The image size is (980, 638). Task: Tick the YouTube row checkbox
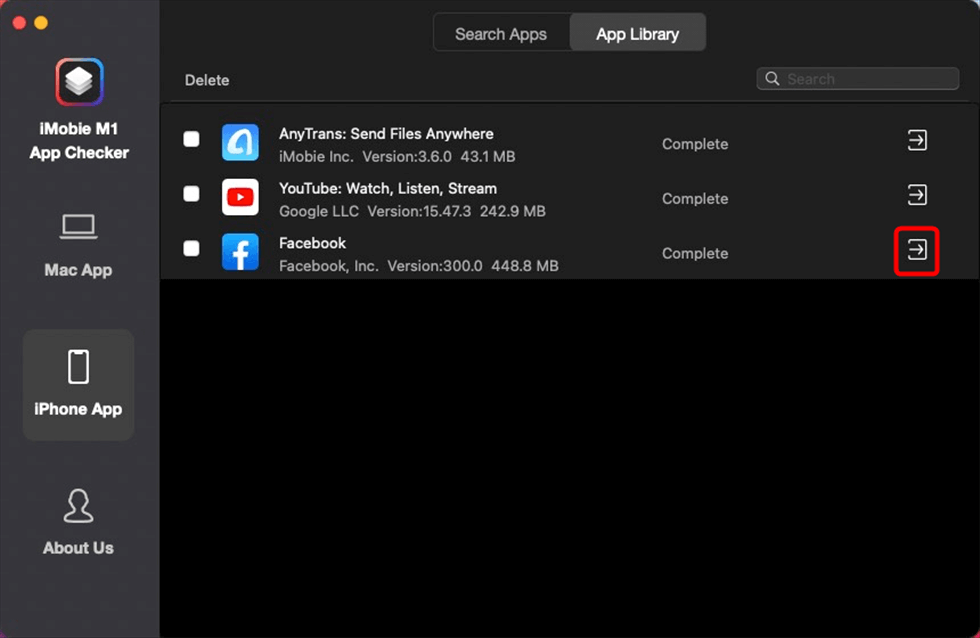pyautogui.click(x=191, y=194)
